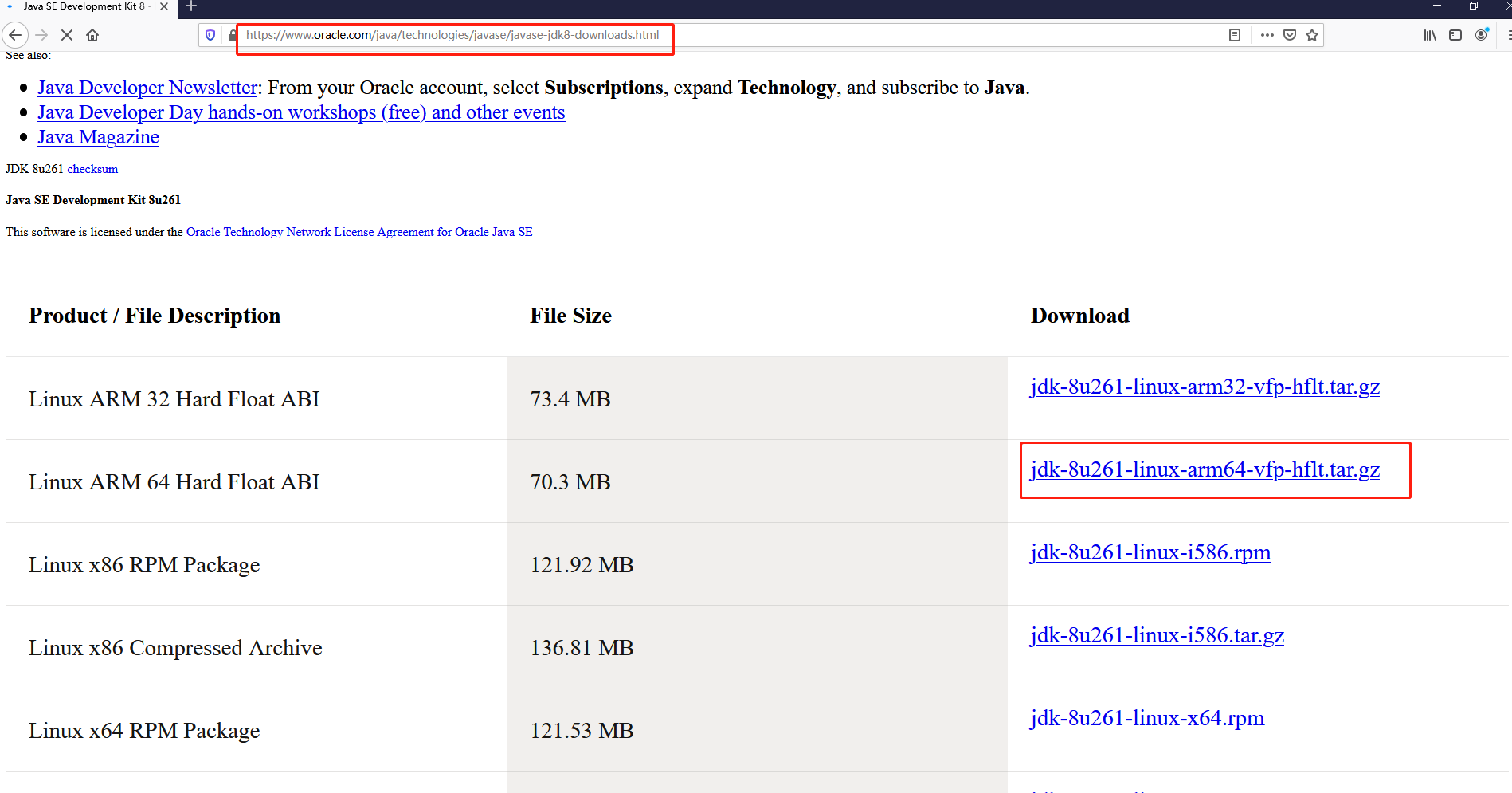Download jdk-8u261-linux-arm32-vfp-hflt.tar.gz
Screen dimensions: 1512x793
pyautogui.click(x=1205, y=387)
